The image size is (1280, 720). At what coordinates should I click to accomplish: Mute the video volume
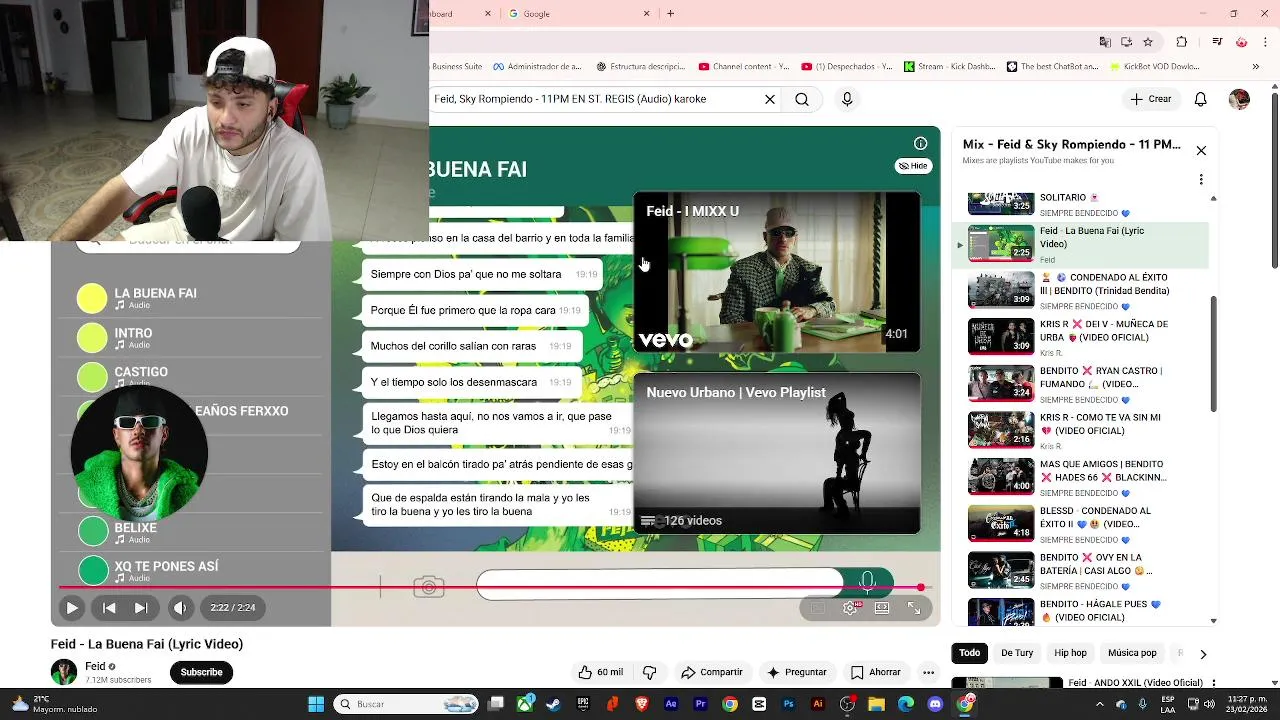point(180,607)
